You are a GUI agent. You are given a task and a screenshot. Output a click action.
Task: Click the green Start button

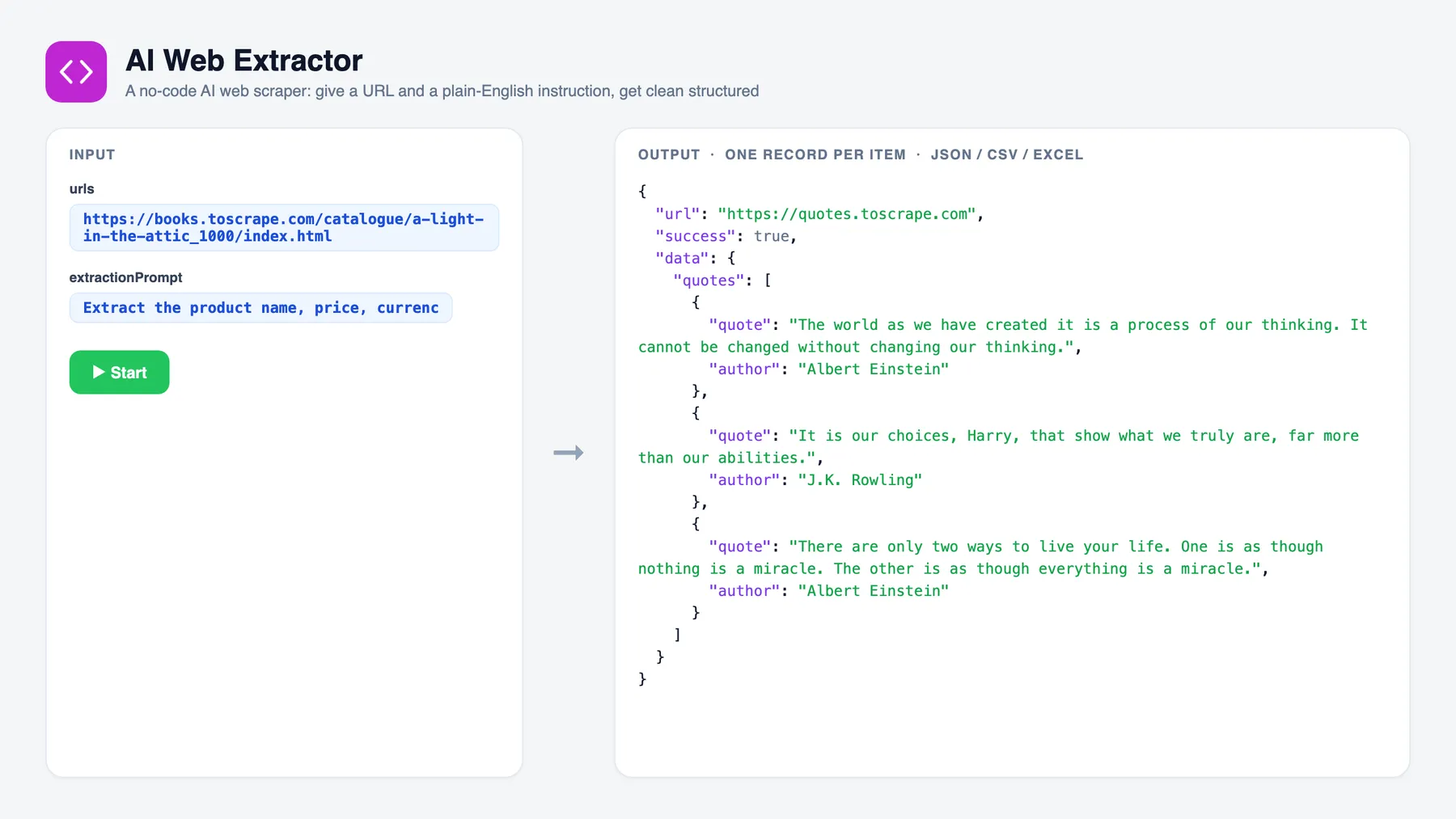point(119,372)
